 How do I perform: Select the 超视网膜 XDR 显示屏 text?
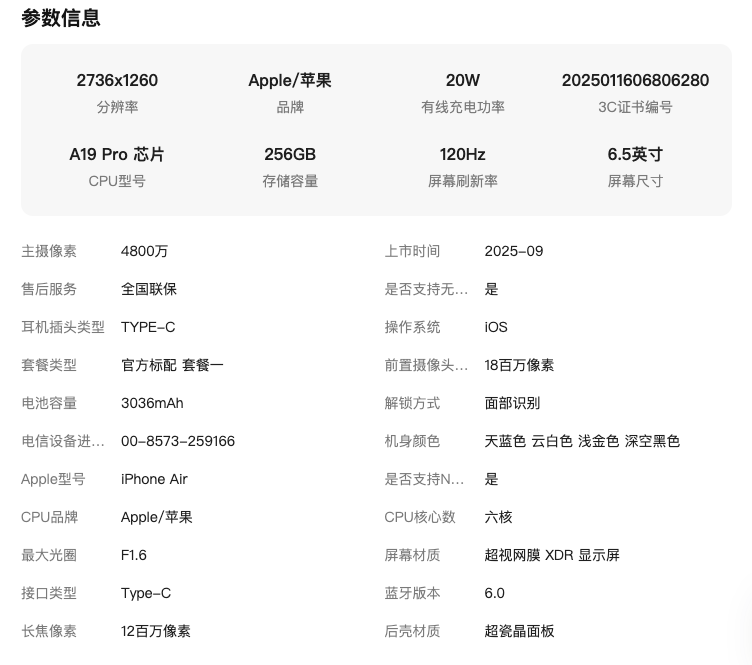(552, 555)
